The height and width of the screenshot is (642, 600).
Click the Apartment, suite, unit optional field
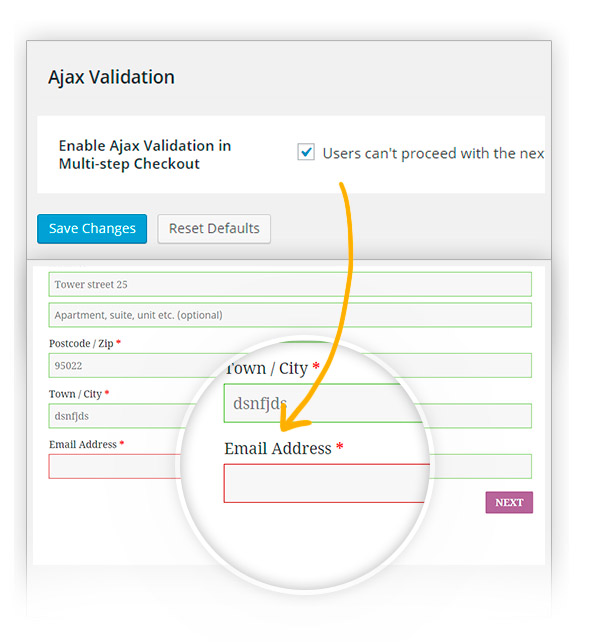pyautogui.click(x=290, y=315)
